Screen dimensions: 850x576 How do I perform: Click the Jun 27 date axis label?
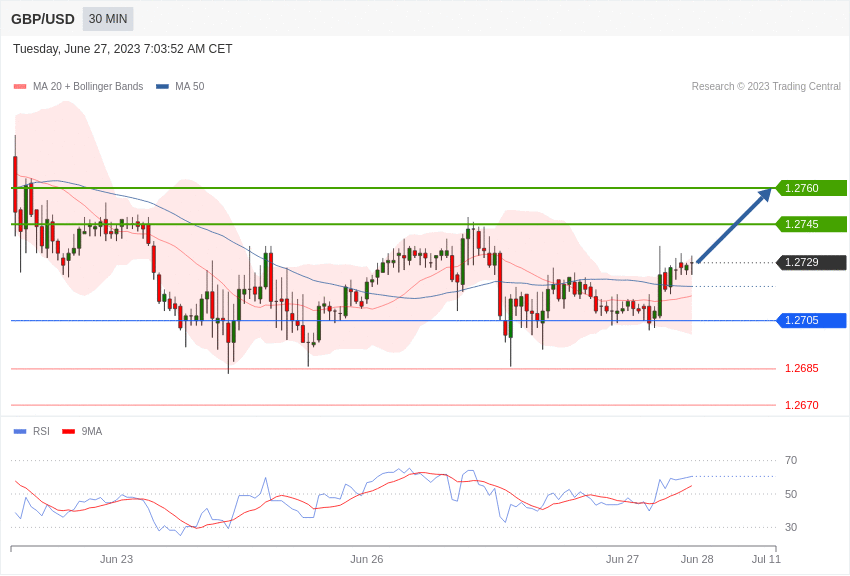[622, 559]
